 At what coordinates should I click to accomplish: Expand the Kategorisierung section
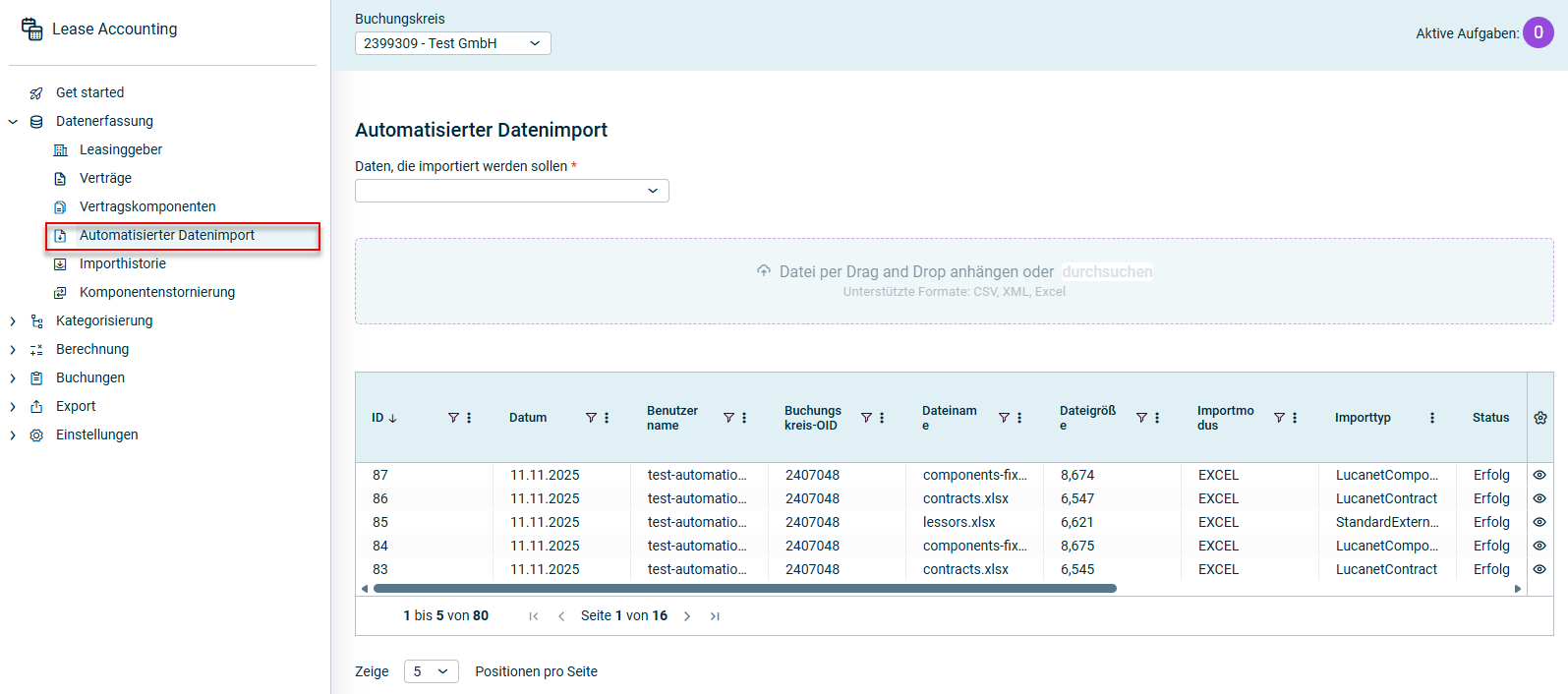tap(13, 321)
